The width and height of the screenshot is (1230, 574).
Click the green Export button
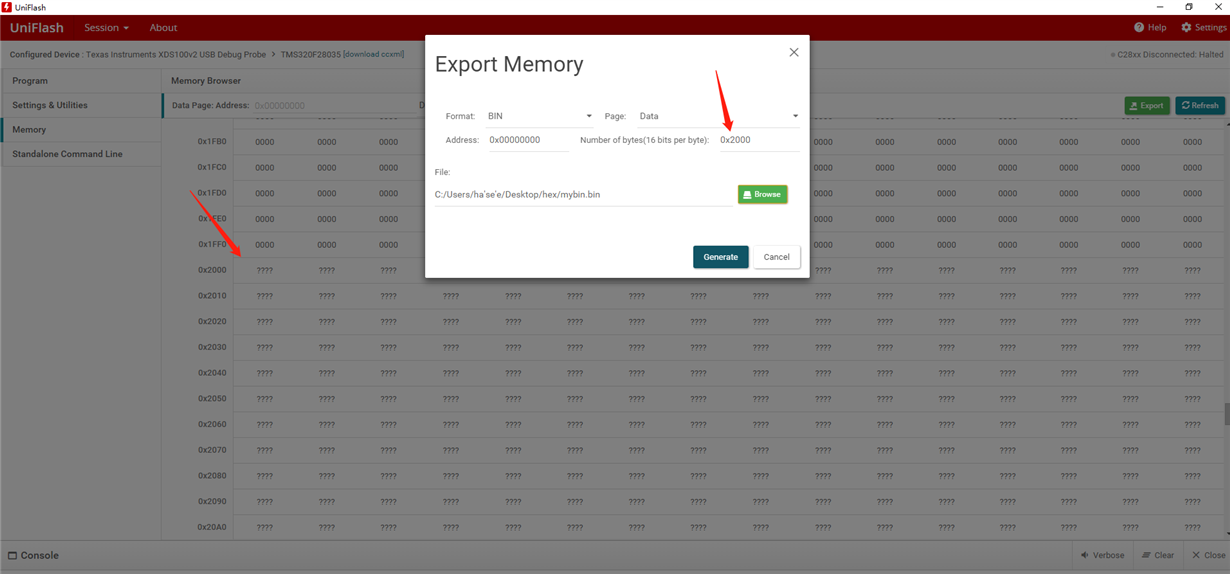(x=1147, y=105)
